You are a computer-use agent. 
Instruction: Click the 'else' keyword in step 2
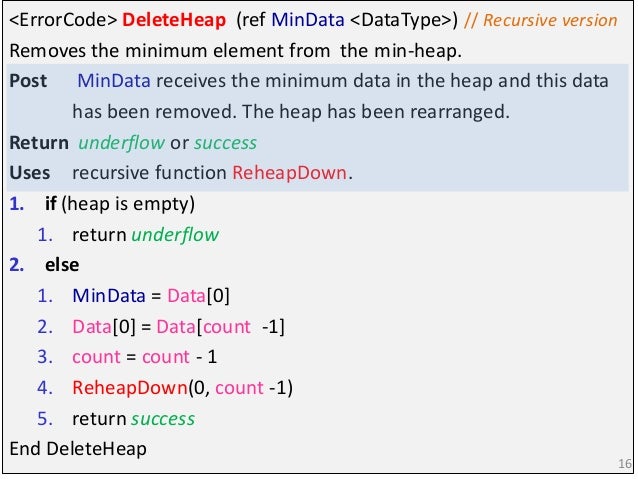[x=61, y=266]
